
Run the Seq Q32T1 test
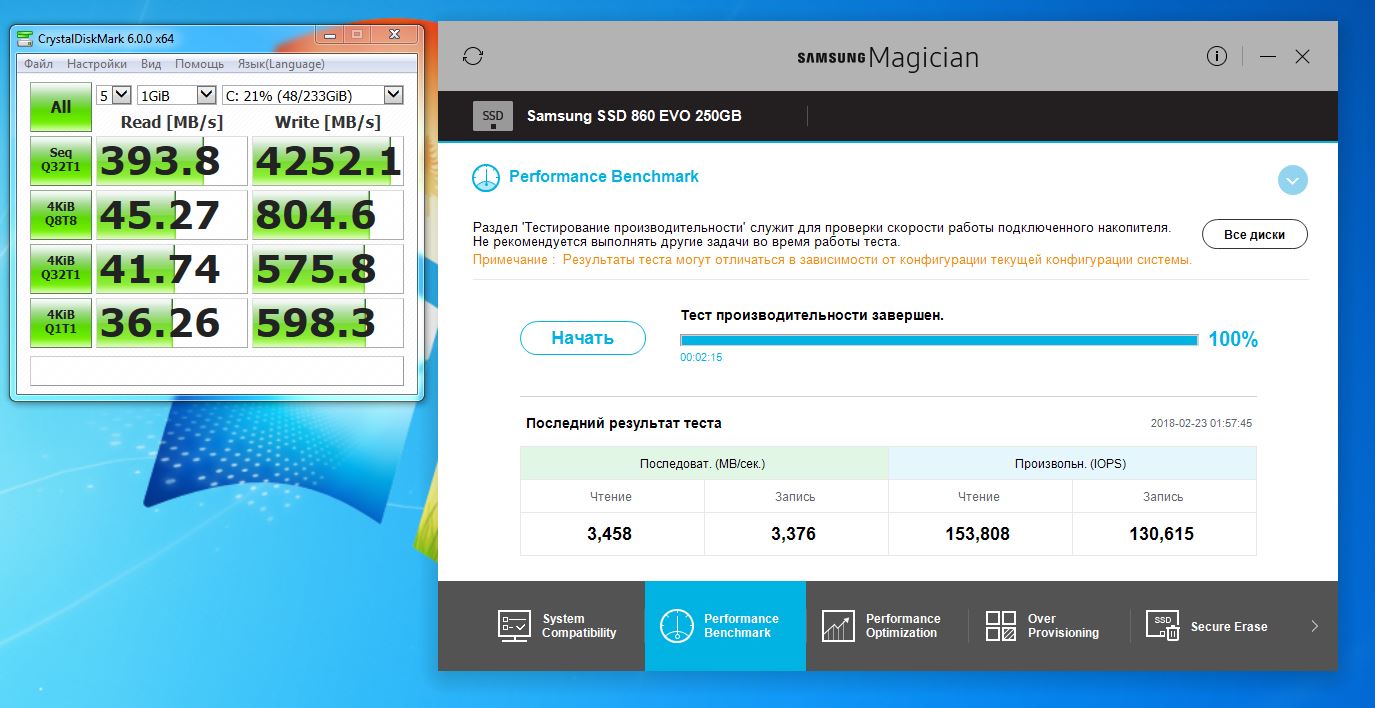click(61, 161)
